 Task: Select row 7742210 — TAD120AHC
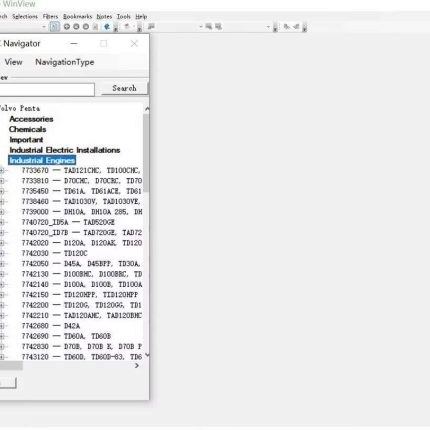[82, 315]
